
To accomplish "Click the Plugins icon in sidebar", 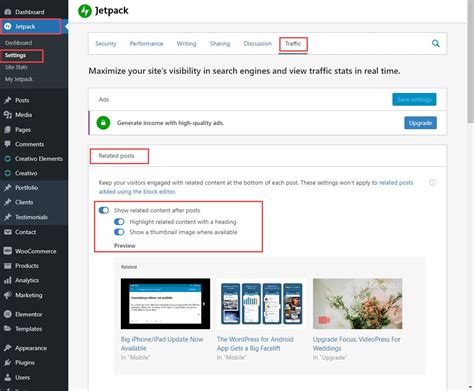I will (x=7, y=362).
